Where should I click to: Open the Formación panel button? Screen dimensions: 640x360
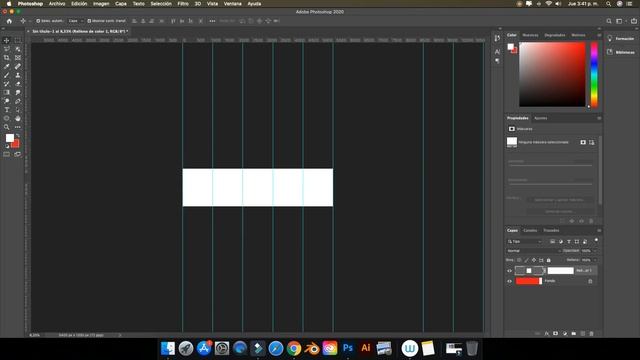pyautogui.click(x=620, y=39)
